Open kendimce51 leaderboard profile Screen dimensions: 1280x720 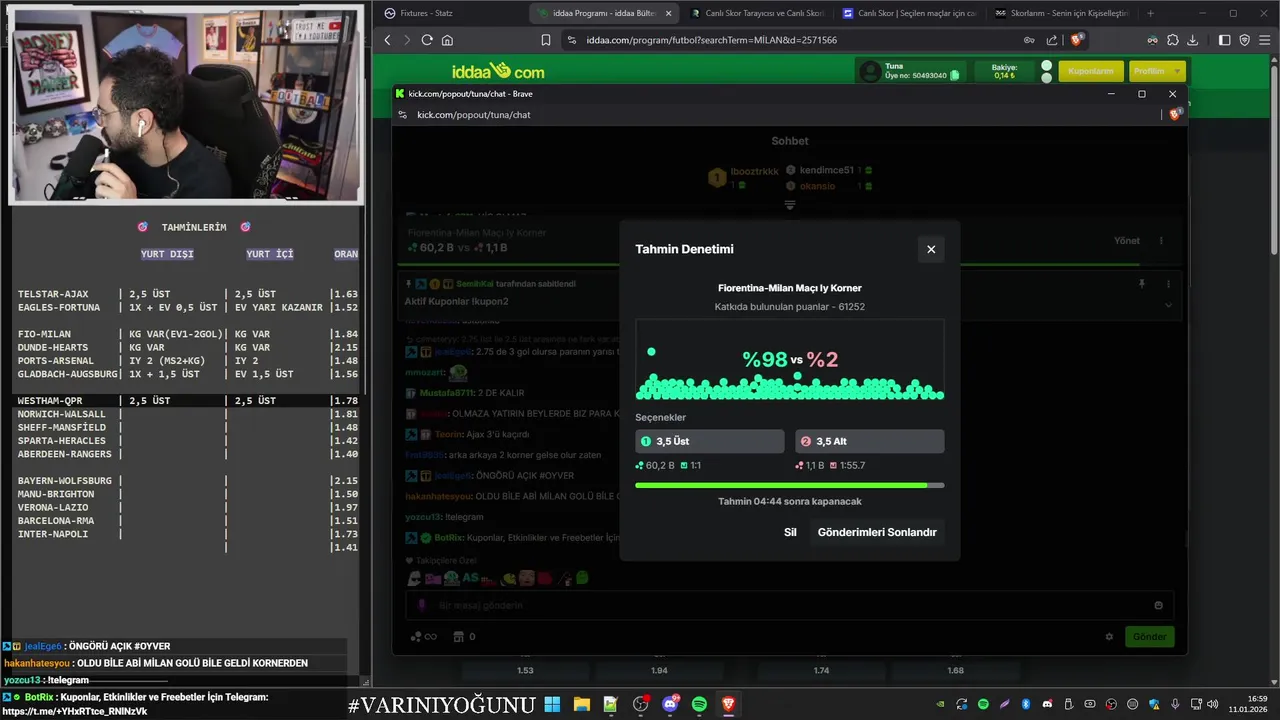[827, 170]
